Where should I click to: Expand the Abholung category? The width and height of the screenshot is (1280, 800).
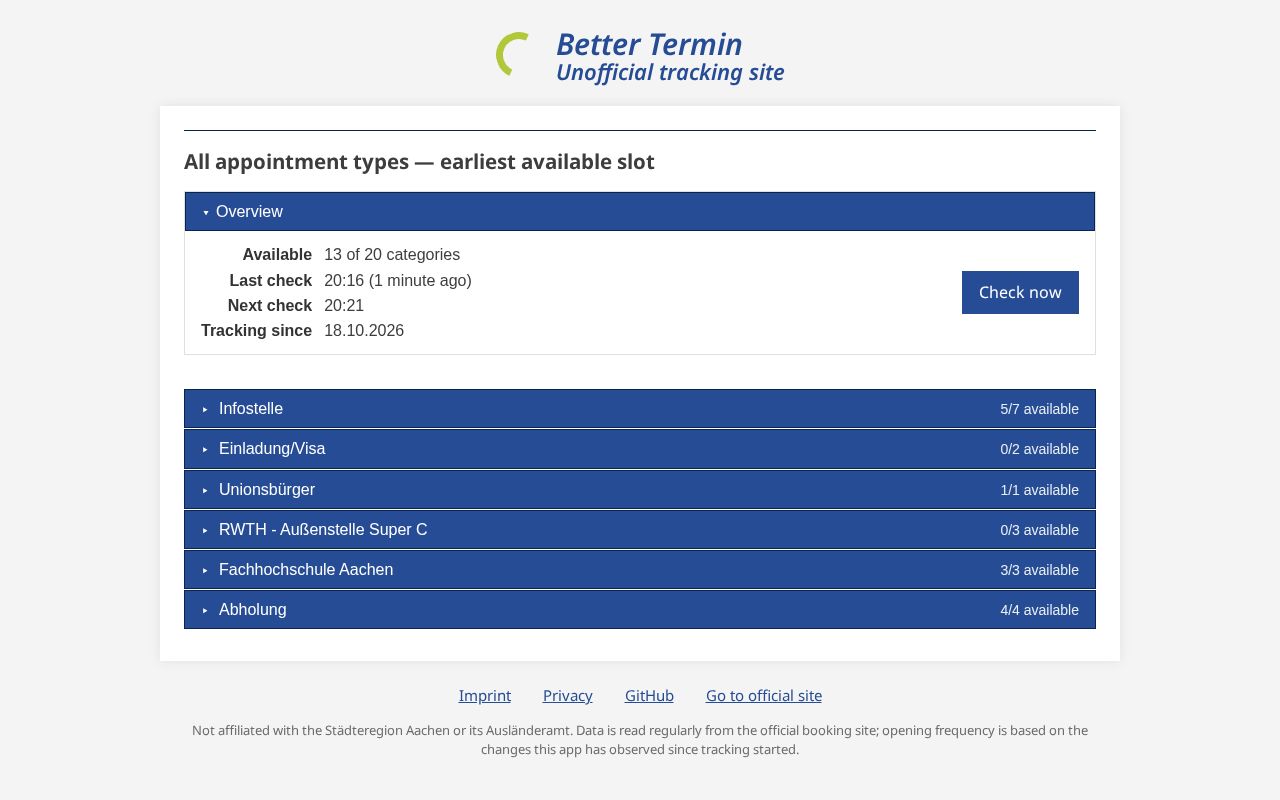(x=640, y=610)
